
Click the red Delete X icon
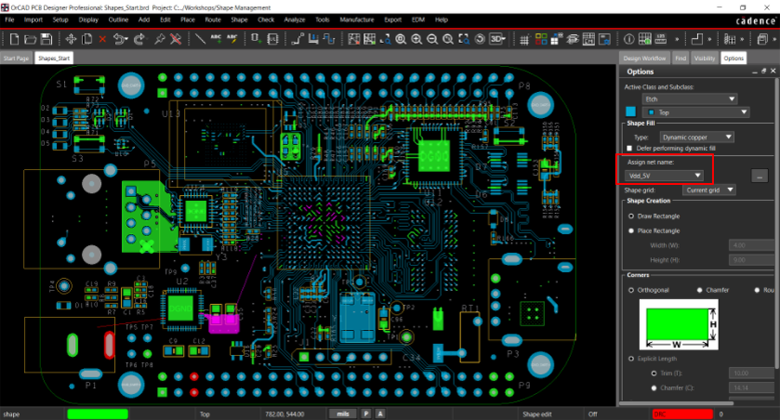(x=103, y=39)
